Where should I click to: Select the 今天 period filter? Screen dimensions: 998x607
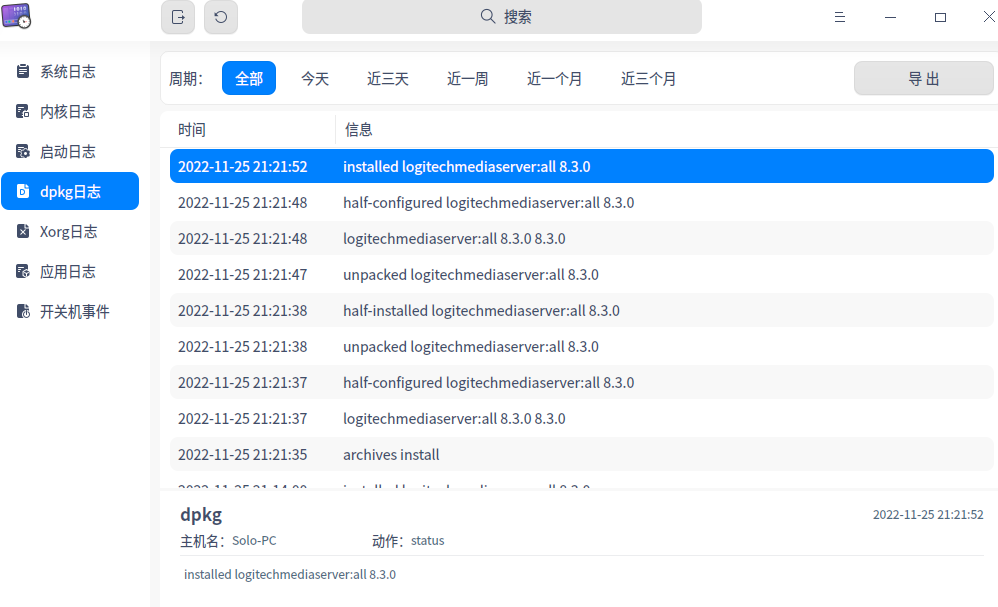tap(315, 77)
